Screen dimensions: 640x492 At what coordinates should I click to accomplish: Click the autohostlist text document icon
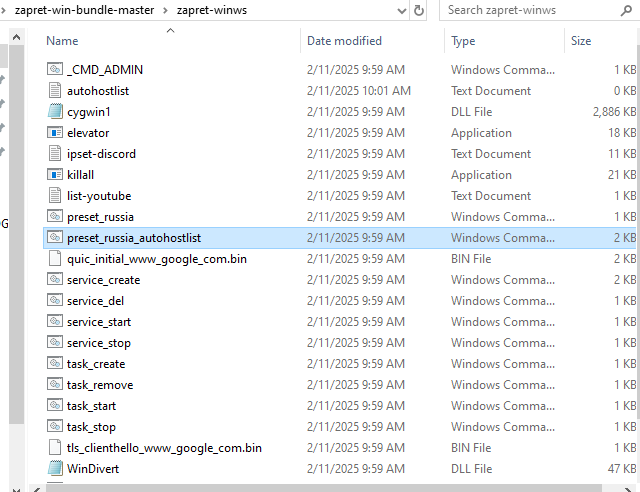coord(55,90)
